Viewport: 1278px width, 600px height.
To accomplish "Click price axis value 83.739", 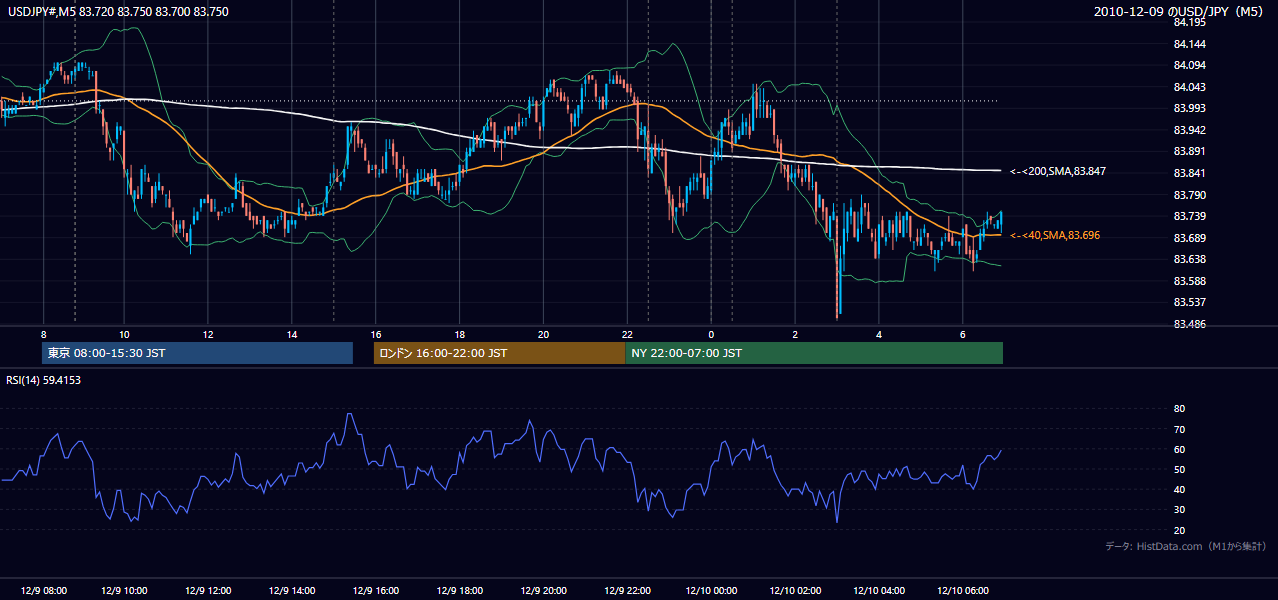I will (x=1190, y=216).
